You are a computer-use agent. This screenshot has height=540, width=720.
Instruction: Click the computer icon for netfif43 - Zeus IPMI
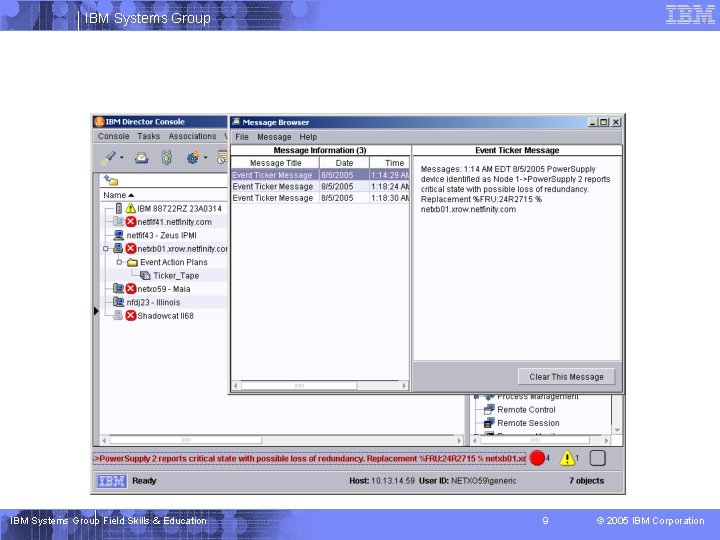tap(118, 235)
